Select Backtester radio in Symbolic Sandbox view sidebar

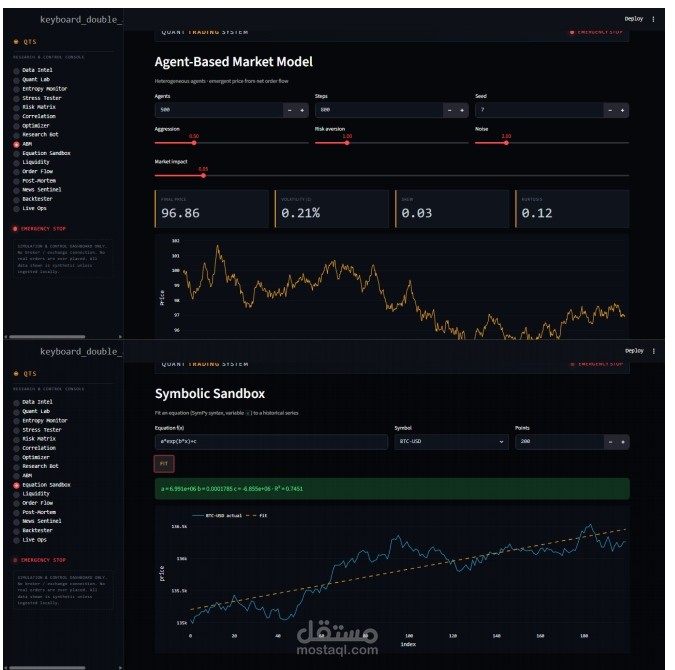click(x=16, y=531)
